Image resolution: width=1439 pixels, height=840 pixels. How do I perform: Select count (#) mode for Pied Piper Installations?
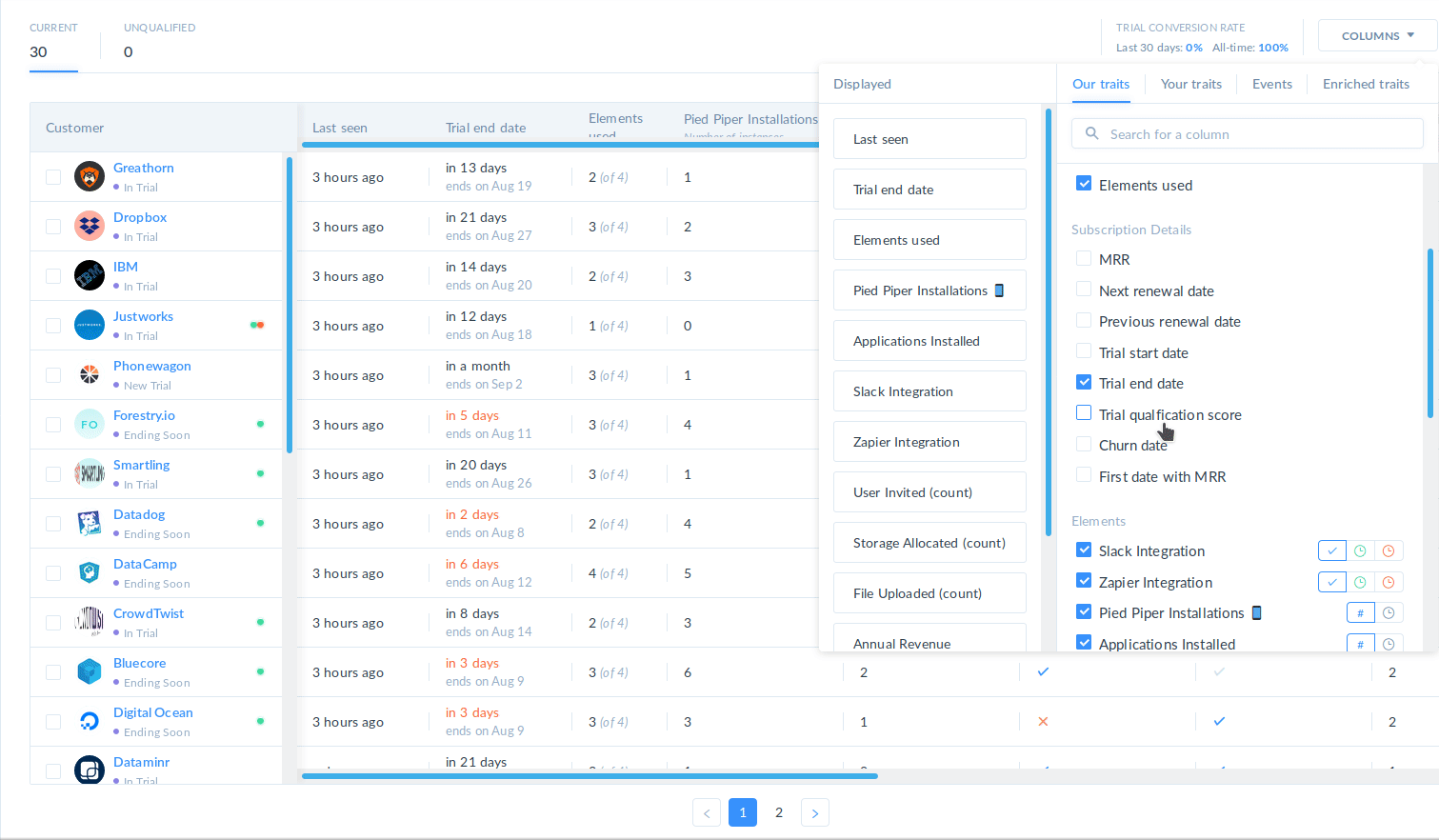coord(1360,613)
